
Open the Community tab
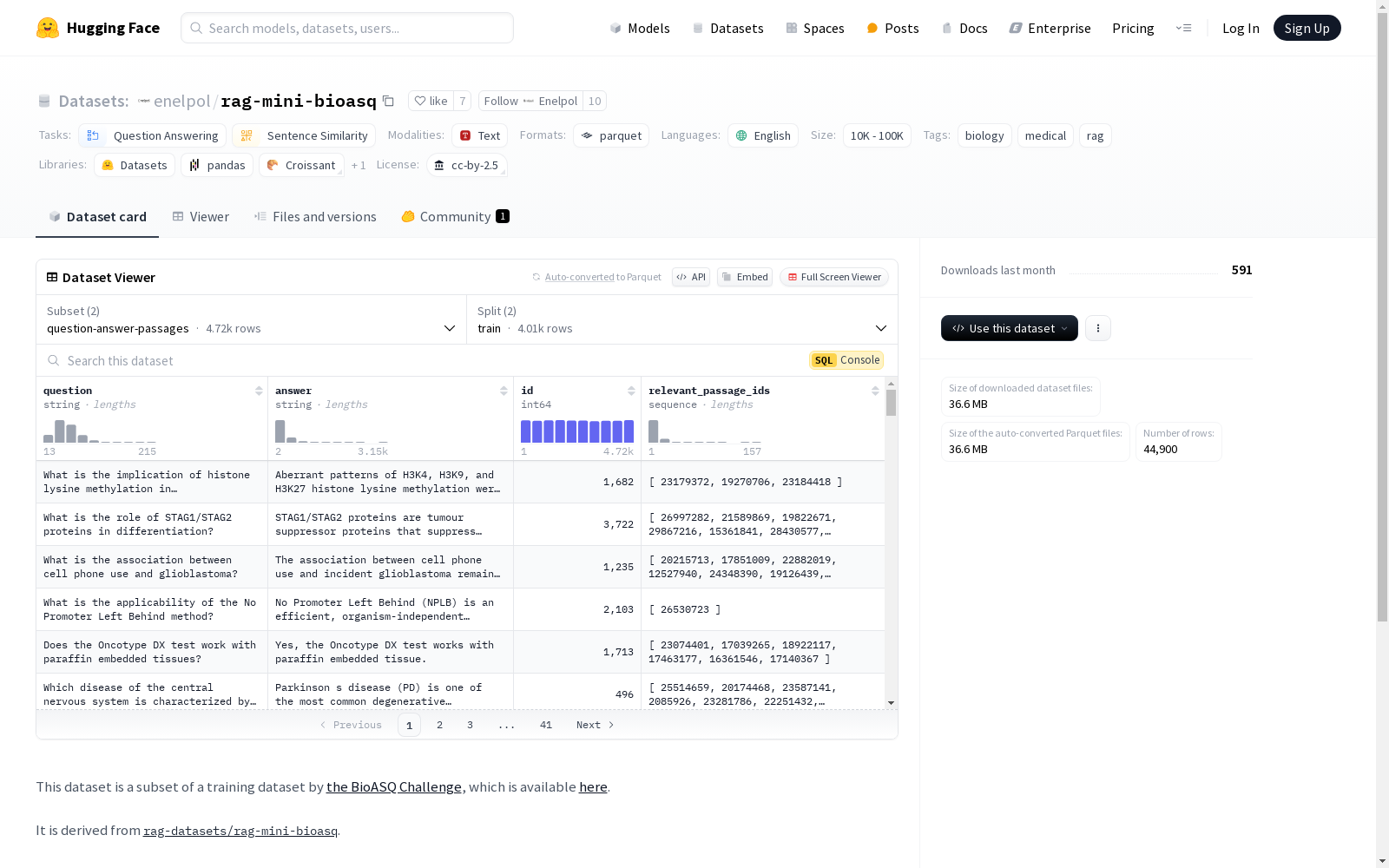(455, 217)
